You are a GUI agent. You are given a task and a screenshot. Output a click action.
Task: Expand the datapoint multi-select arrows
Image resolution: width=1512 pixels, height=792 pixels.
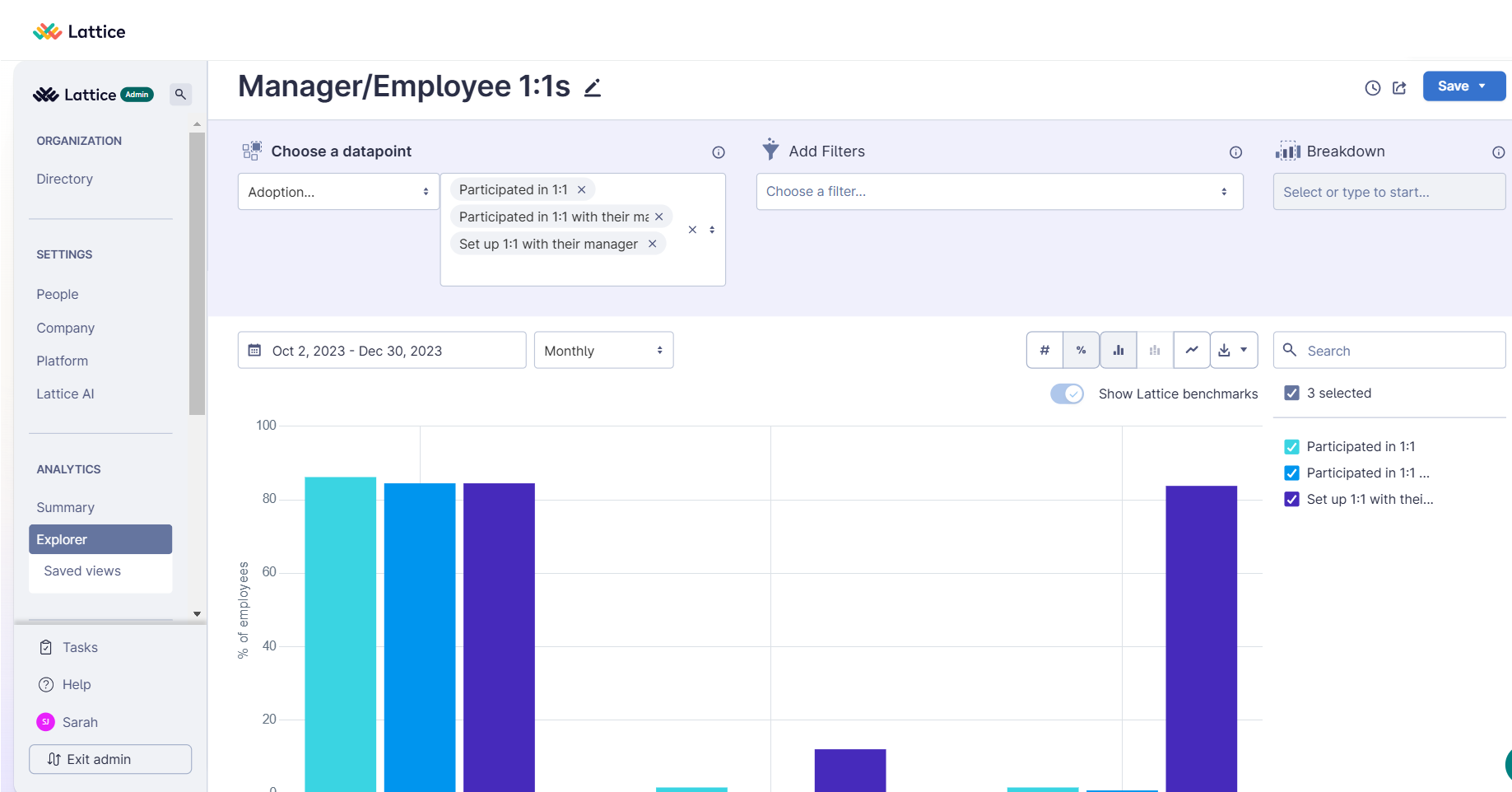click(712, 230)
